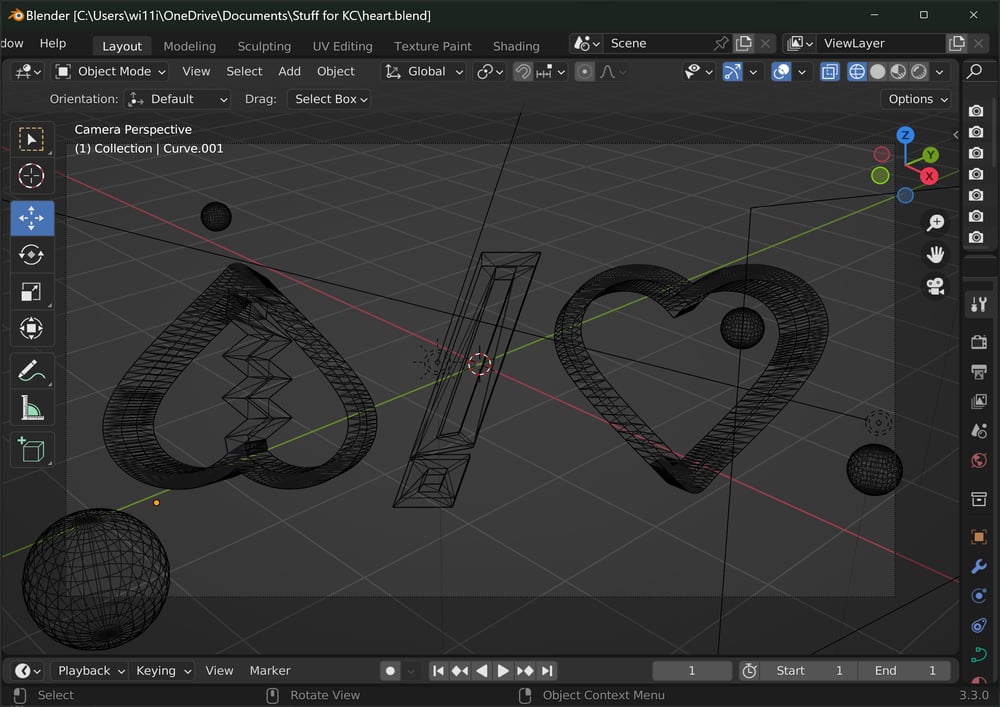Open the Output properties tab
The height and width of the screenshot is (707, 1000).
pyautogui.click(x=979, y=372)
